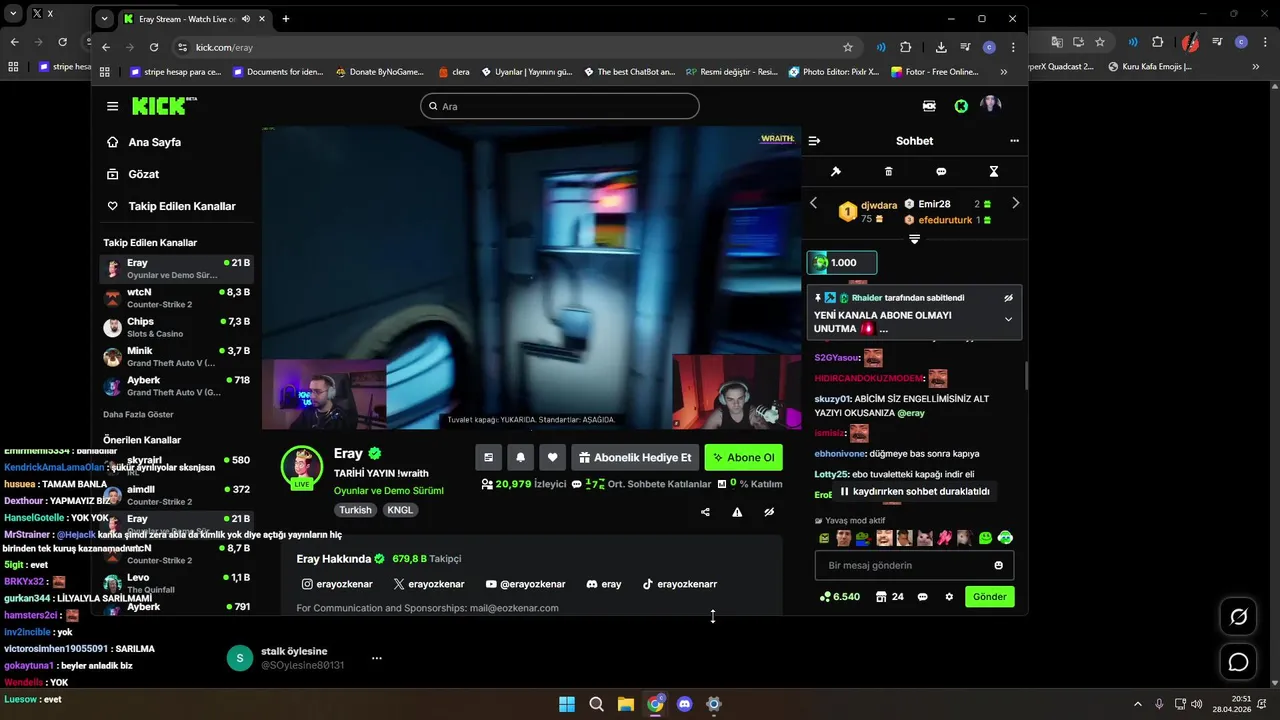Open the 'Photo Editor: Pixlr X' bookmark

834,72
